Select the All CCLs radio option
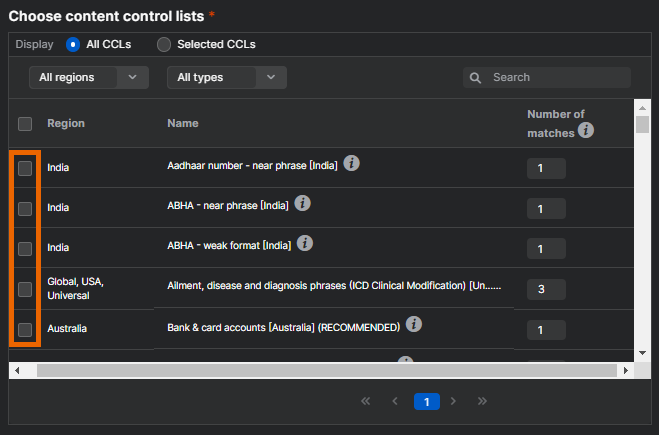 tap(73, 45)
